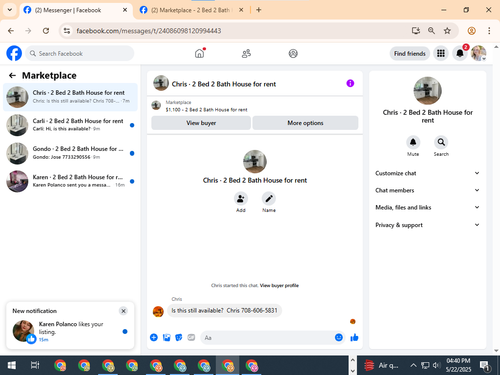The width and height of the screenshot is (500, 375).
Task: Dismiss the New notification popup
Action: click(123, 311)
